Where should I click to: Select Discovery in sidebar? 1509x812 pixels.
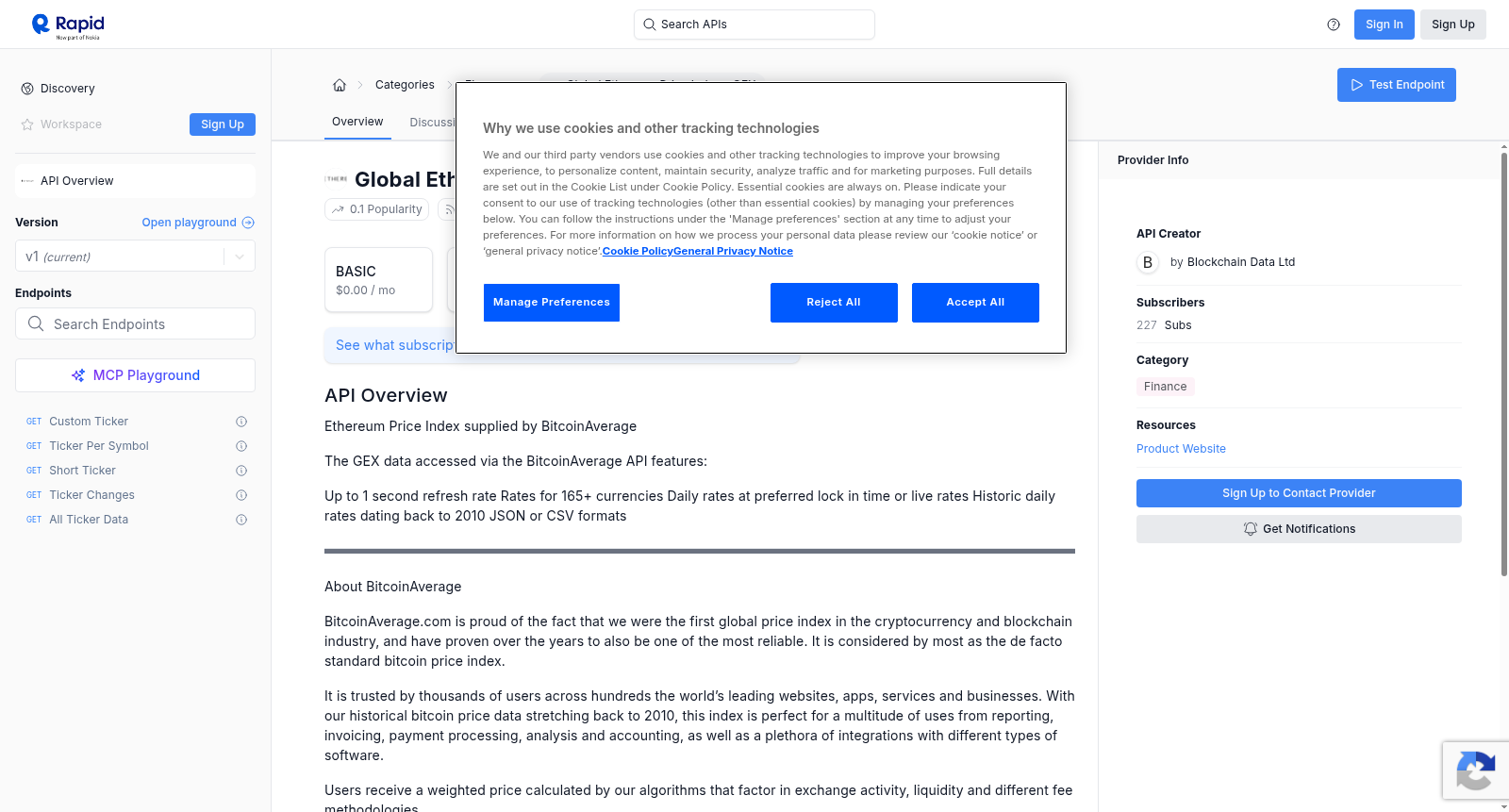click(68, 89)
